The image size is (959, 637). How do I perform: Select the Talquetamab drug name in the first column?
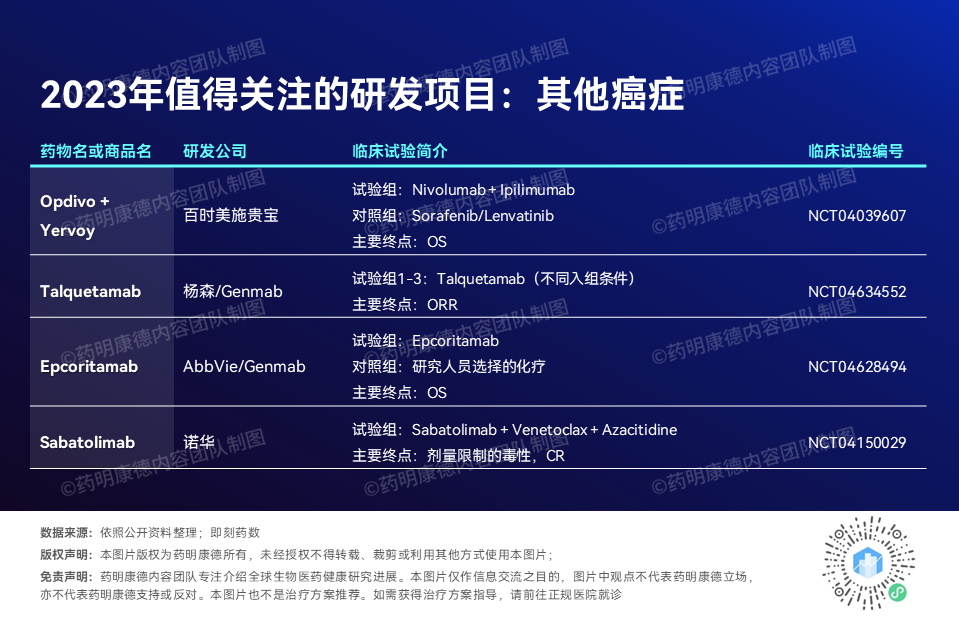tap(90, 292)
